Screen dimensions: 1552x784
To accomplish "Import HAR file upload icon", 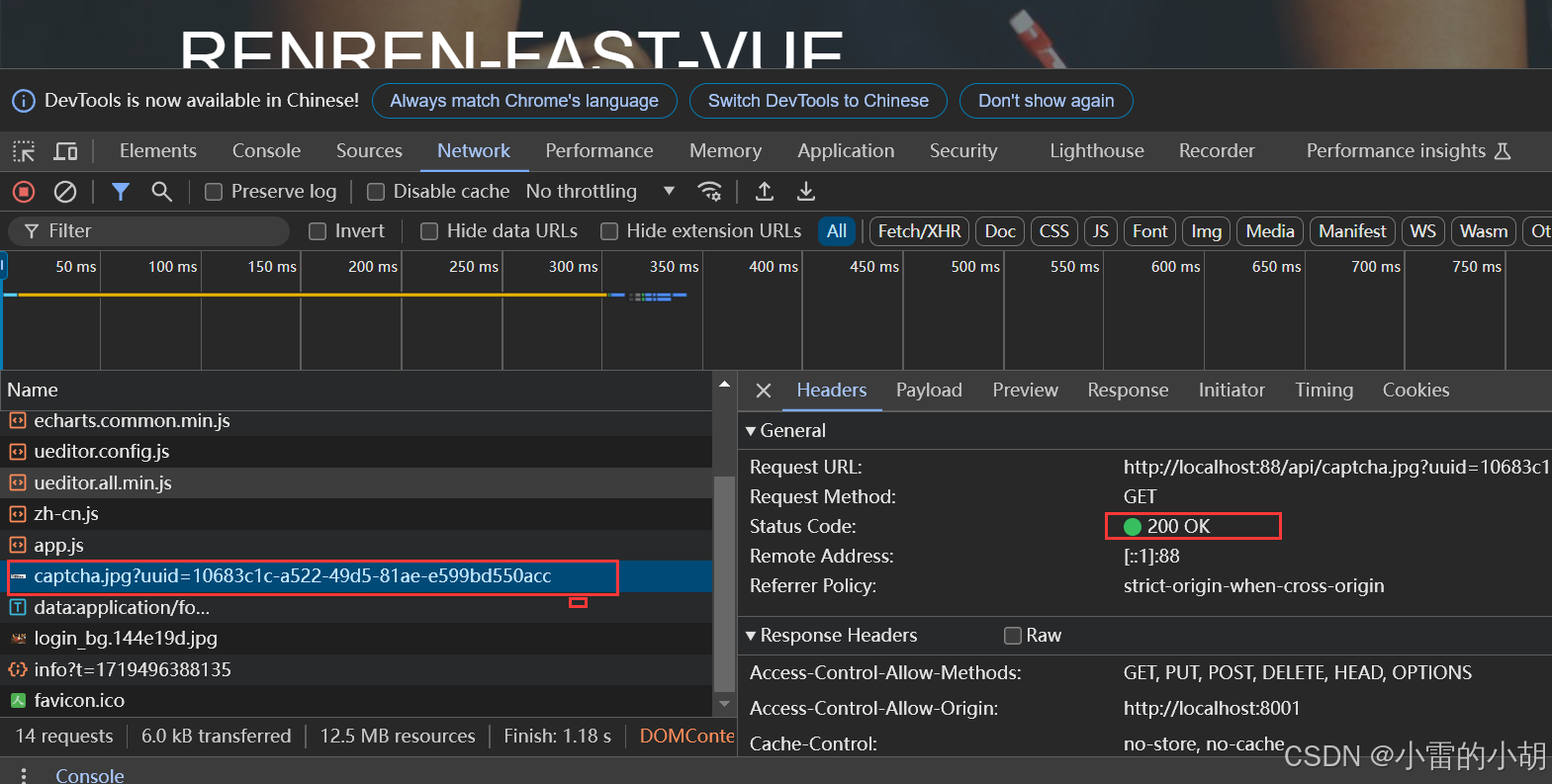I will tap(765, 192).
